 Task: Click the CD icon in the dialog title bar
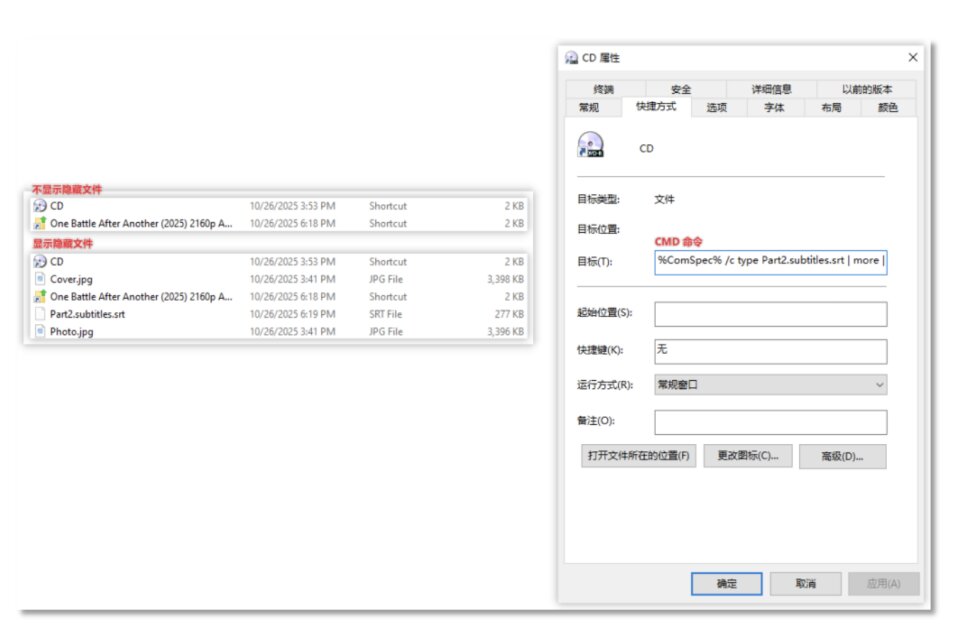572,58
